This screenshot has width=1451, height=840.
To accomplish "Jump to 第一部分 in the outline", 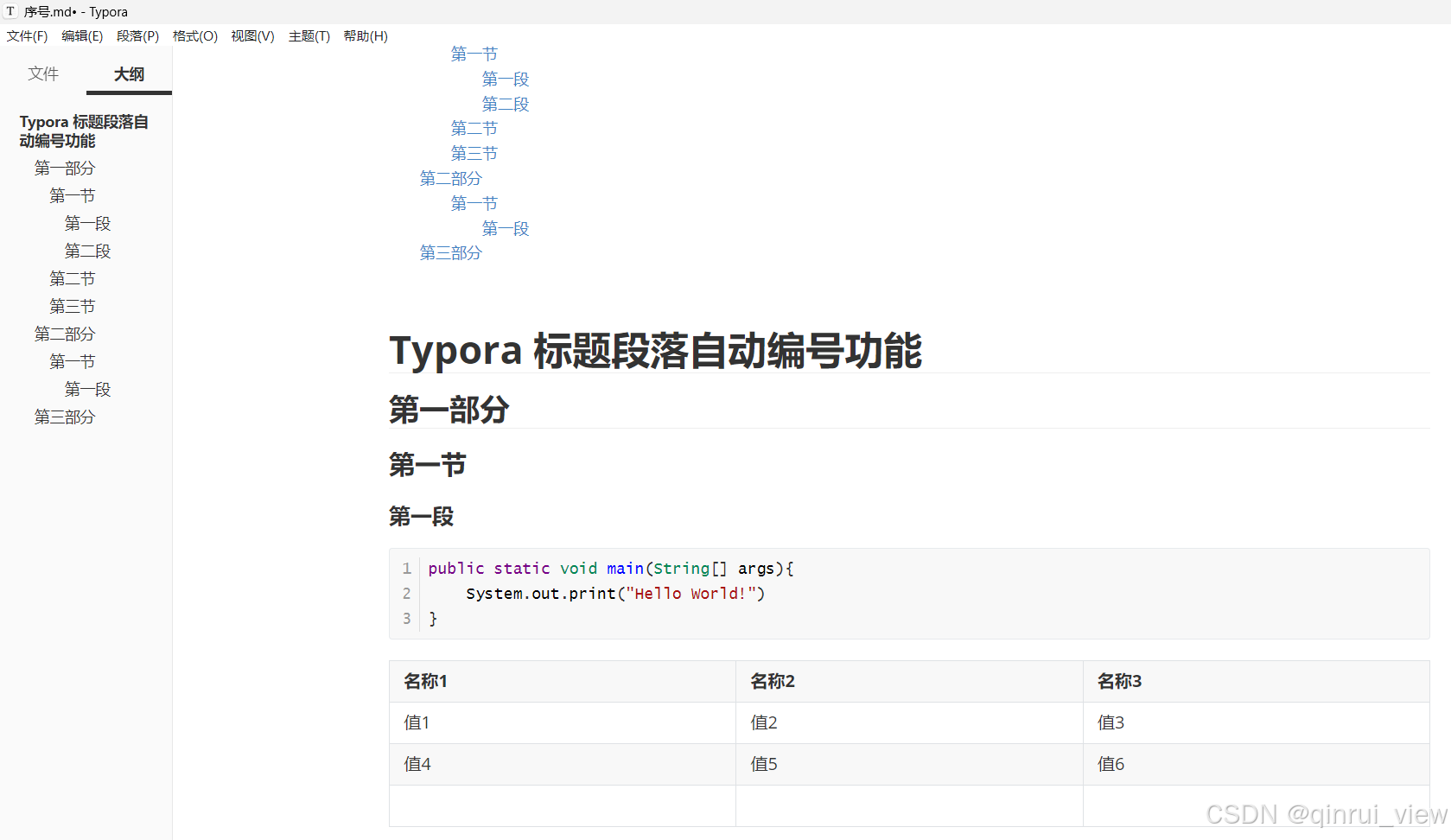I will click(65, 169).
